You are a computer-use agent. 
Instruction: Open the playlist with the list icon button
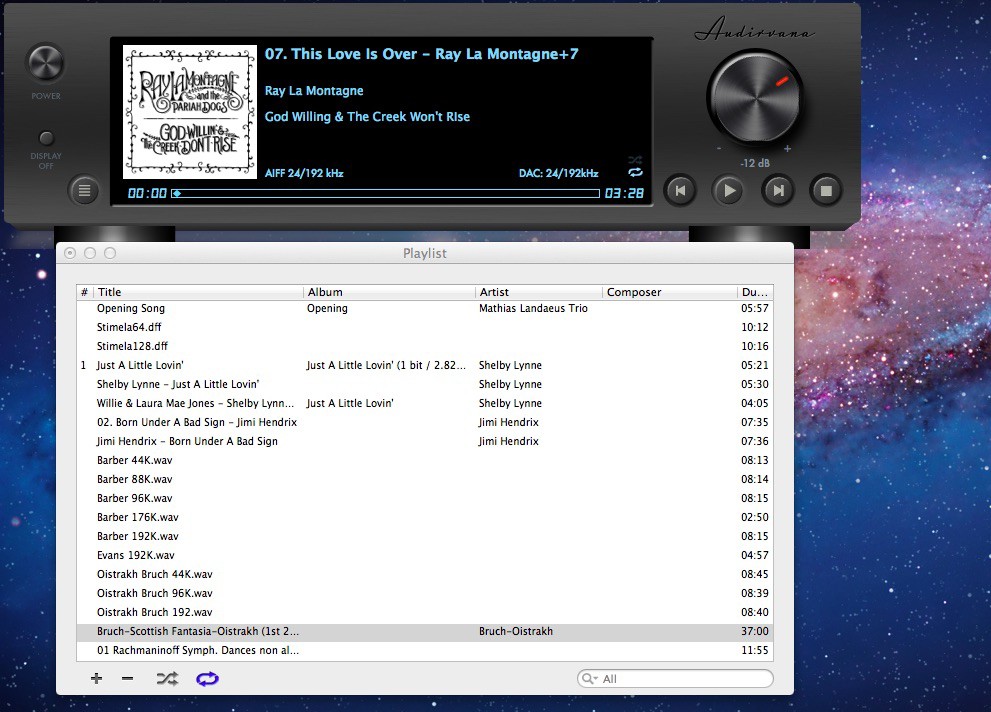tap(84, 190)
